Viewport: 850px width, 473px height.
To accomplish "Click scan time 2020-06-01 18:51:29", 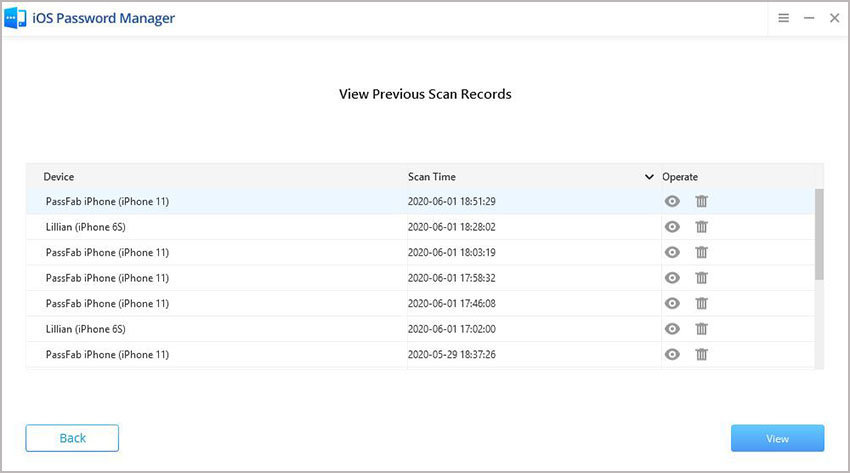I will pyautogui.click(x=452, y=202).
